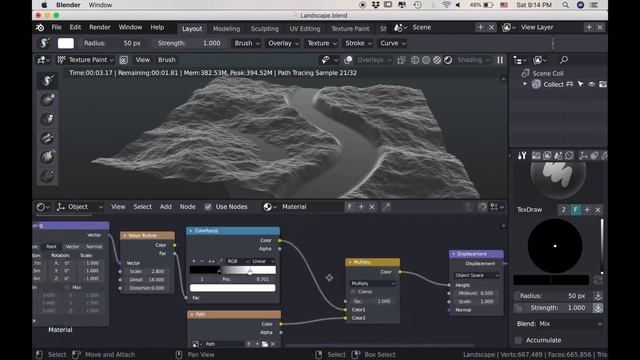Open the Texture dropdown in tool settings

[x=322, y=43]
